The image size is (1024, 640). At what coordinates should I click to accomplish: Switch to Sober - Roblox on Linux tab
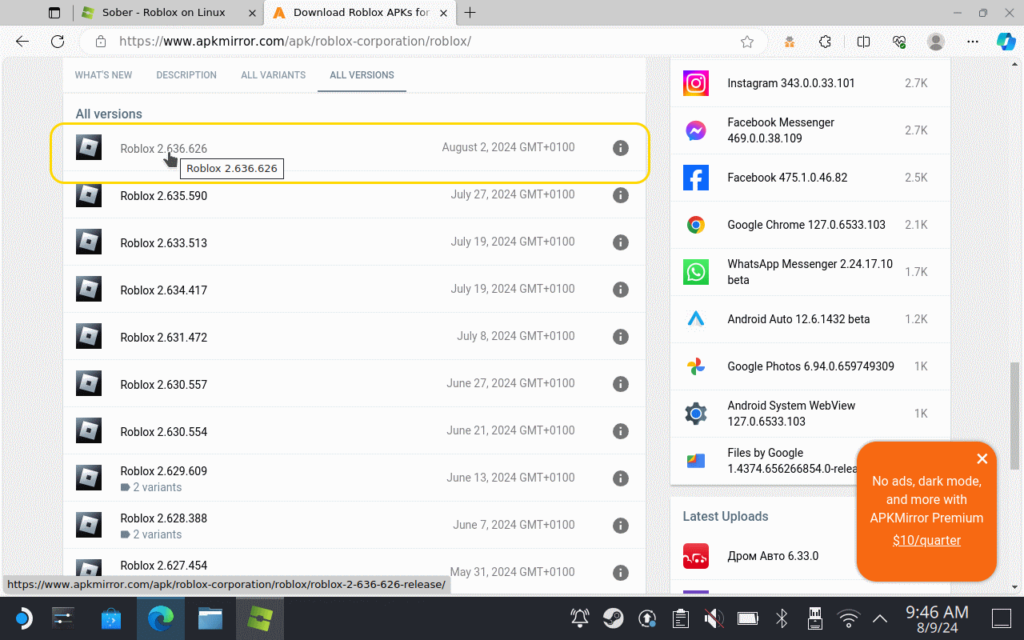pos(166,13)
